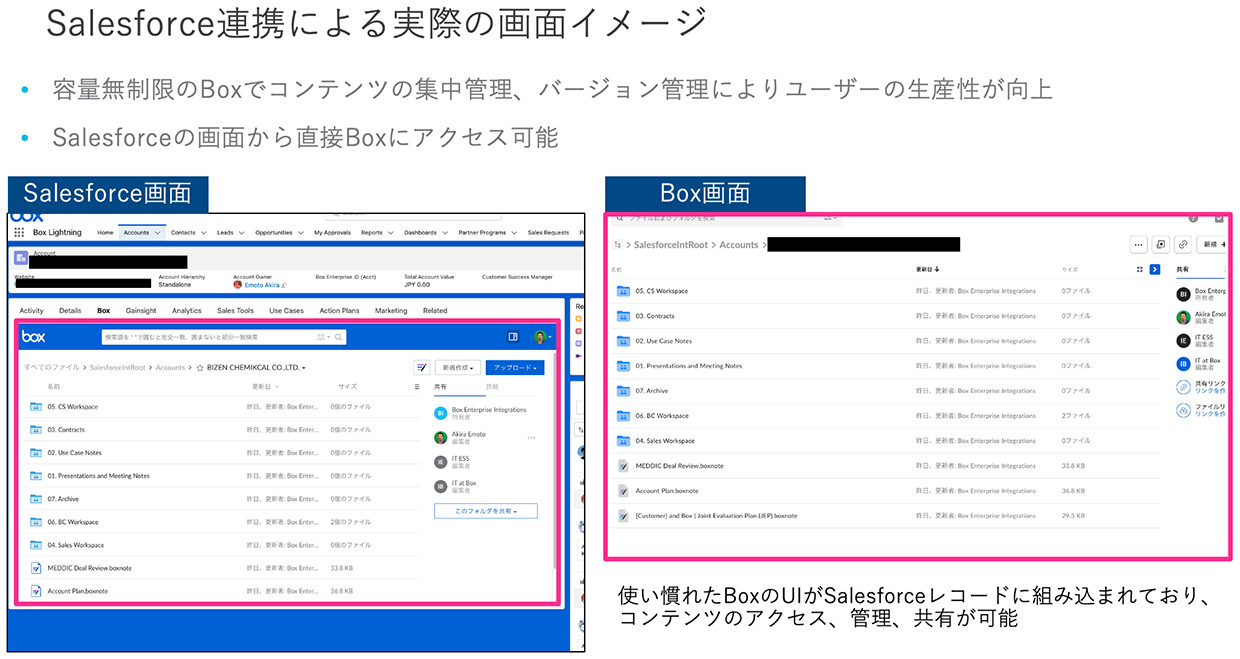Click the square icon button left of the link button
Screen dimensions: 1240x659
(x=1161, y=244)
